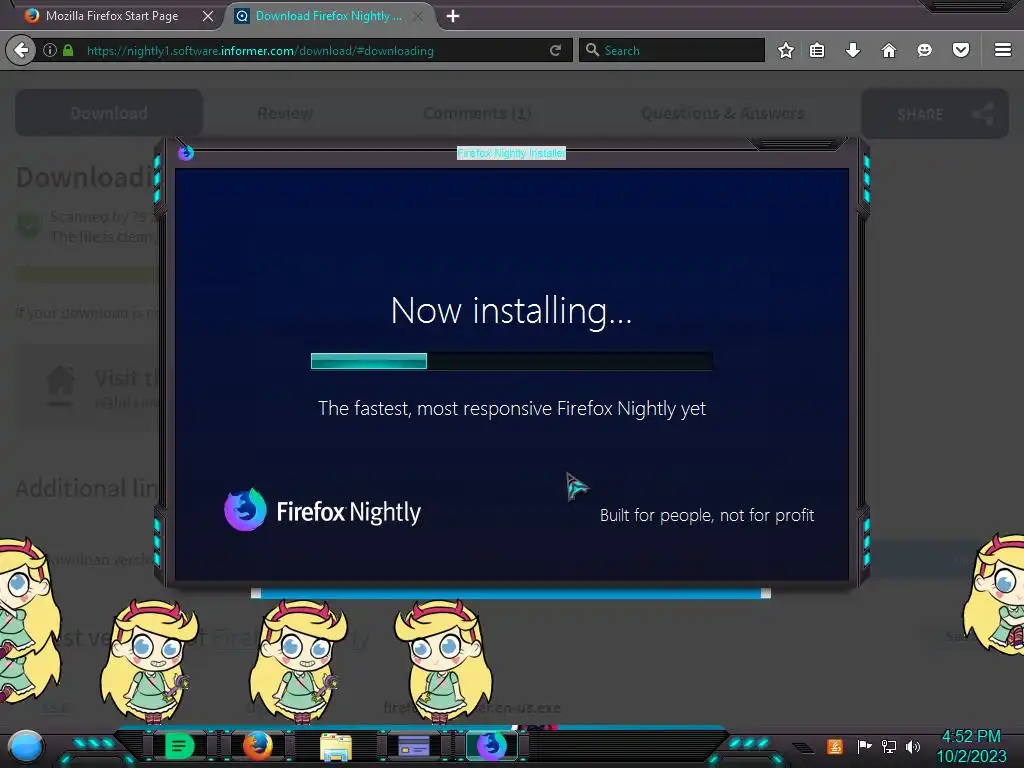Open a new browser tab
1024x768 pixels.
click(x=453, y=16)
